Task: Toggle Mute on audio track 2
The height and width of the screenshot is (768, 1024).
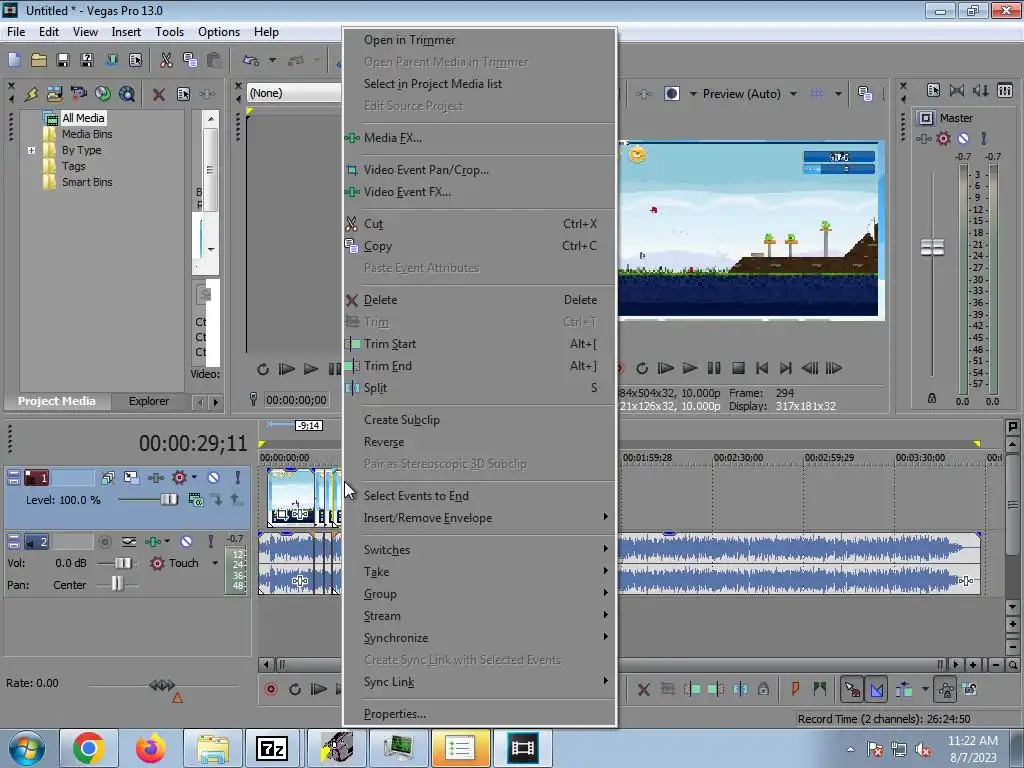Action: pyautogui.click(x=186, y=541)
